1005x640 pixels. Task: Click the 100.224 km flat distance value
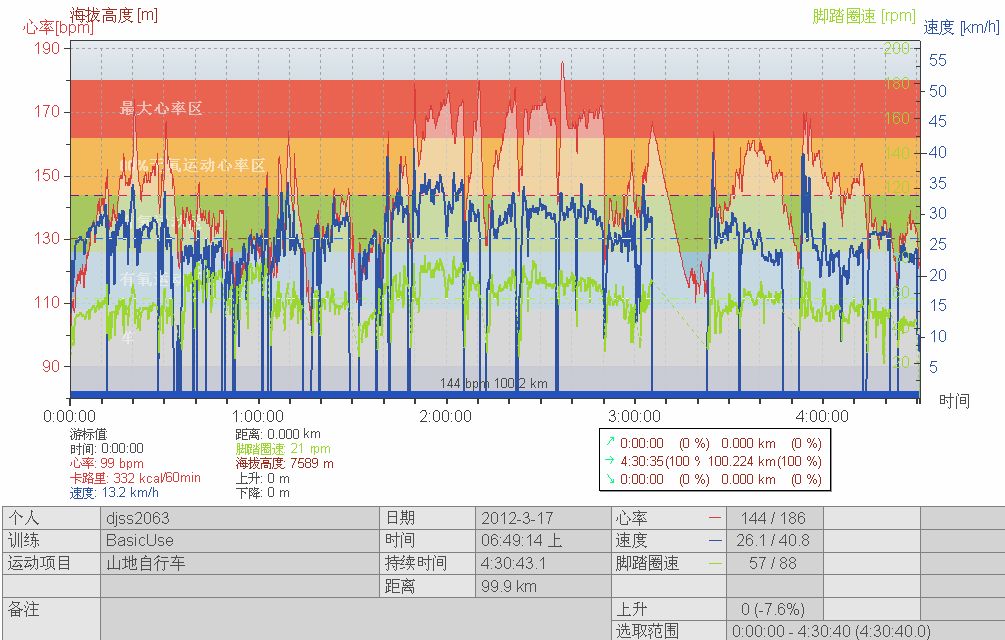tap(742, 461)
